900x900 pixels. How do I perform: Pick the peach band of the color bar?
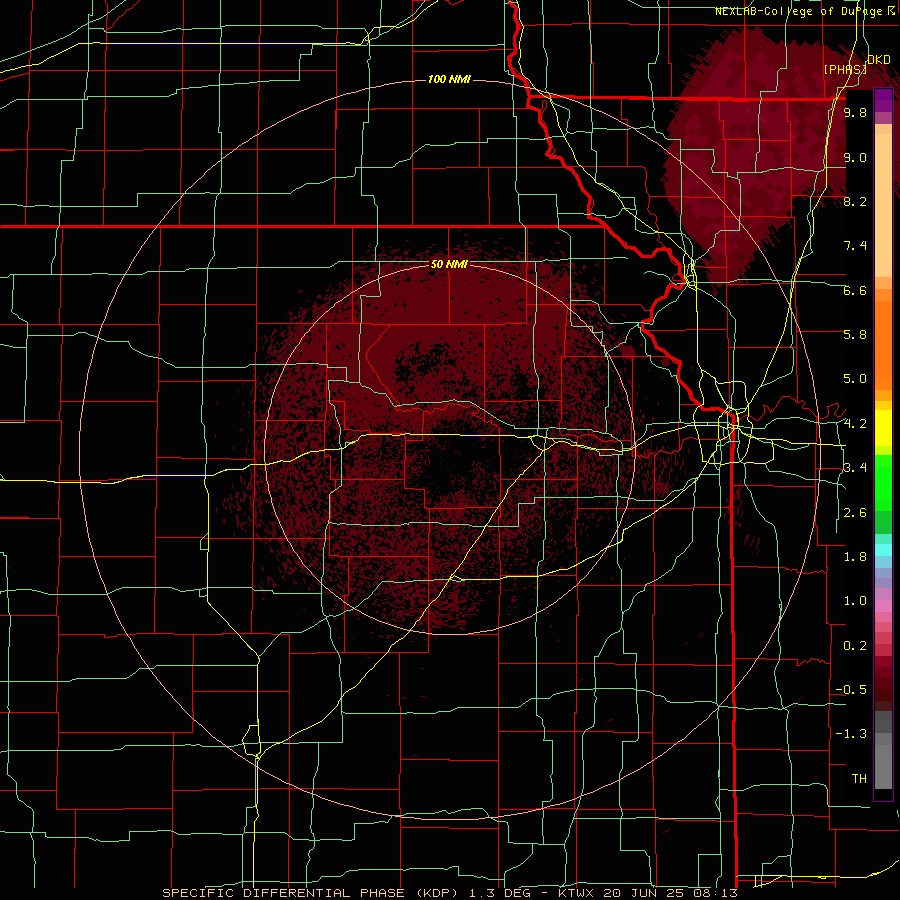(883, 201)
